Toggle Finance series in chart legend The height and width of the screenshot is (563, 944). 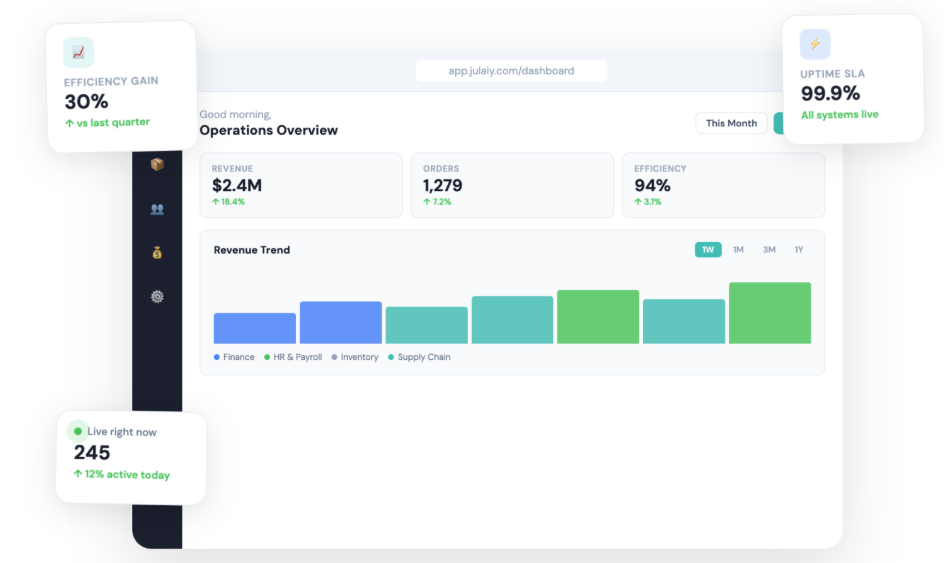pos(234,357)
